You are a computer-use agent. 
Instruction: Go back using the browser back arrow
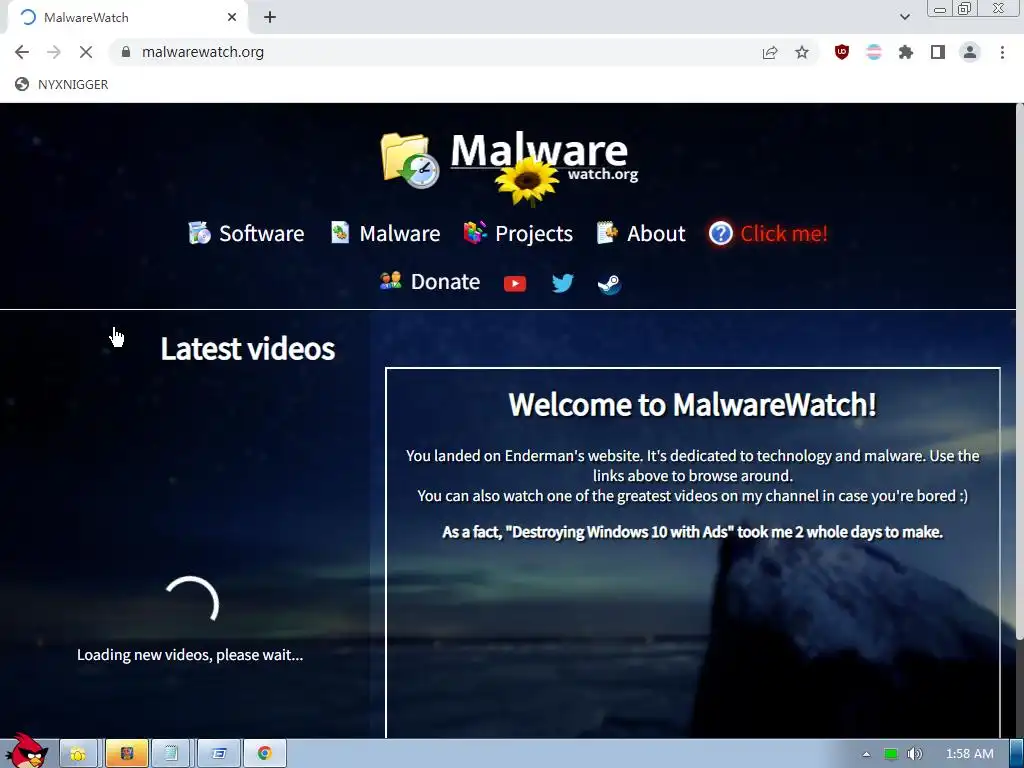tap(22, 52)
